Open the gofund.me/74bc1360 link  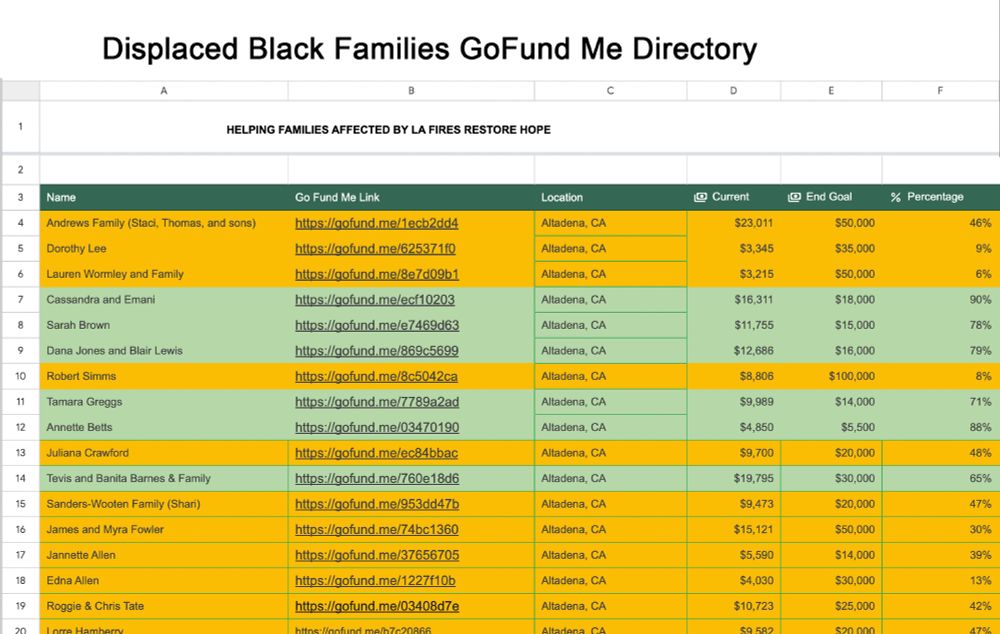(376, 529)
